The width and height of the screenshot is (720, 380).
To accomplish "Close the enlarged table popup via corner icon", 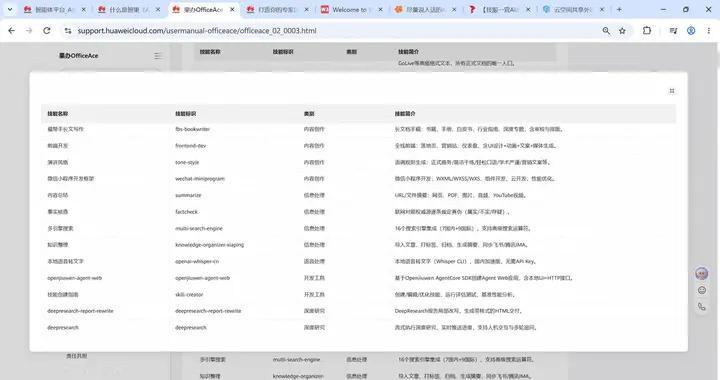I will pyautogui.click(x=672, y=91).
